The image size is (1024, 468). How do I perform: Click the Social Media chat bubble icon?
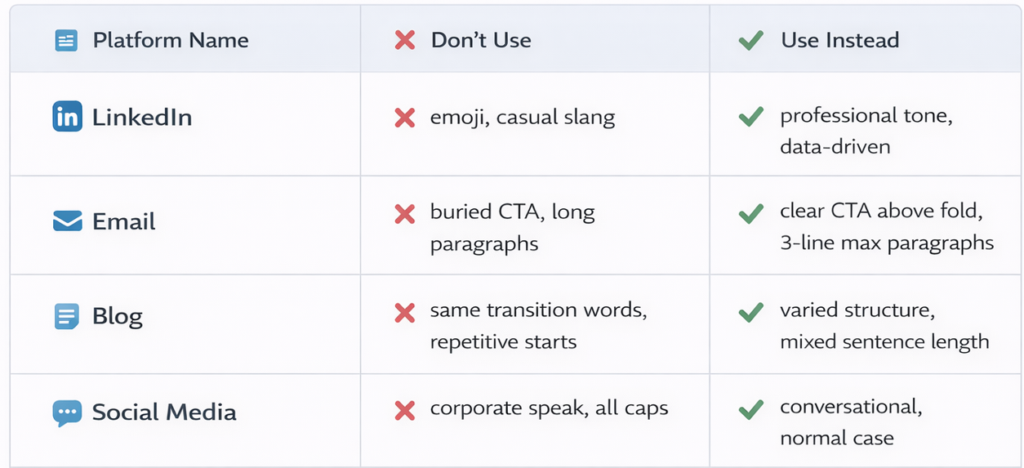pyautogui.click(x=67, y=412)
